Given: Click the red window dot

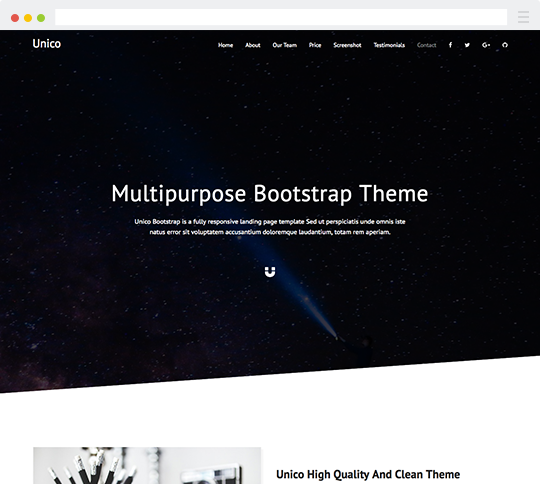Looking at the screenshot, I should [x=15, y=18].
